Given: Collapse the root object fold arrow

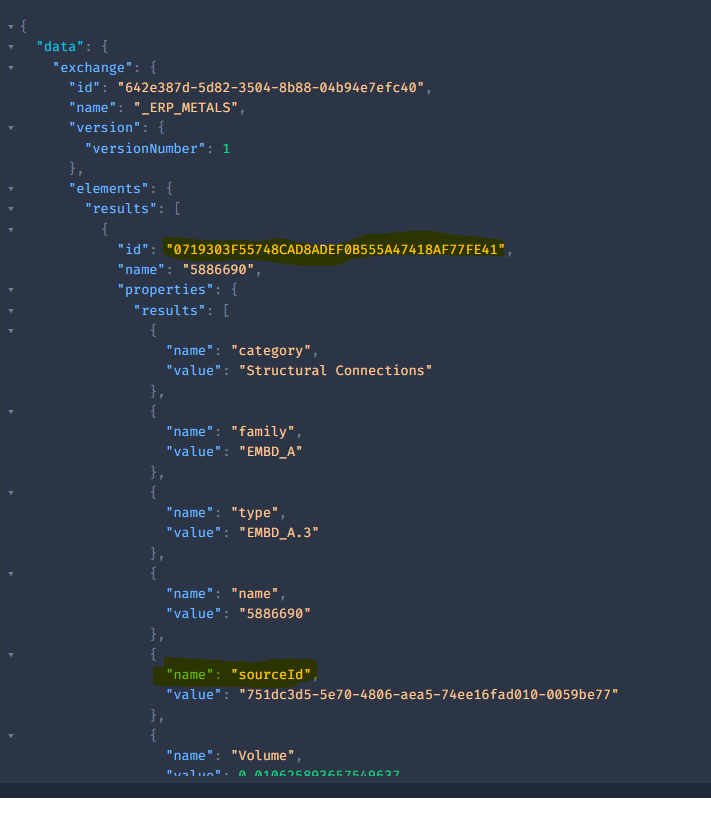Looking at the screenshot, I should click(11, 26).
